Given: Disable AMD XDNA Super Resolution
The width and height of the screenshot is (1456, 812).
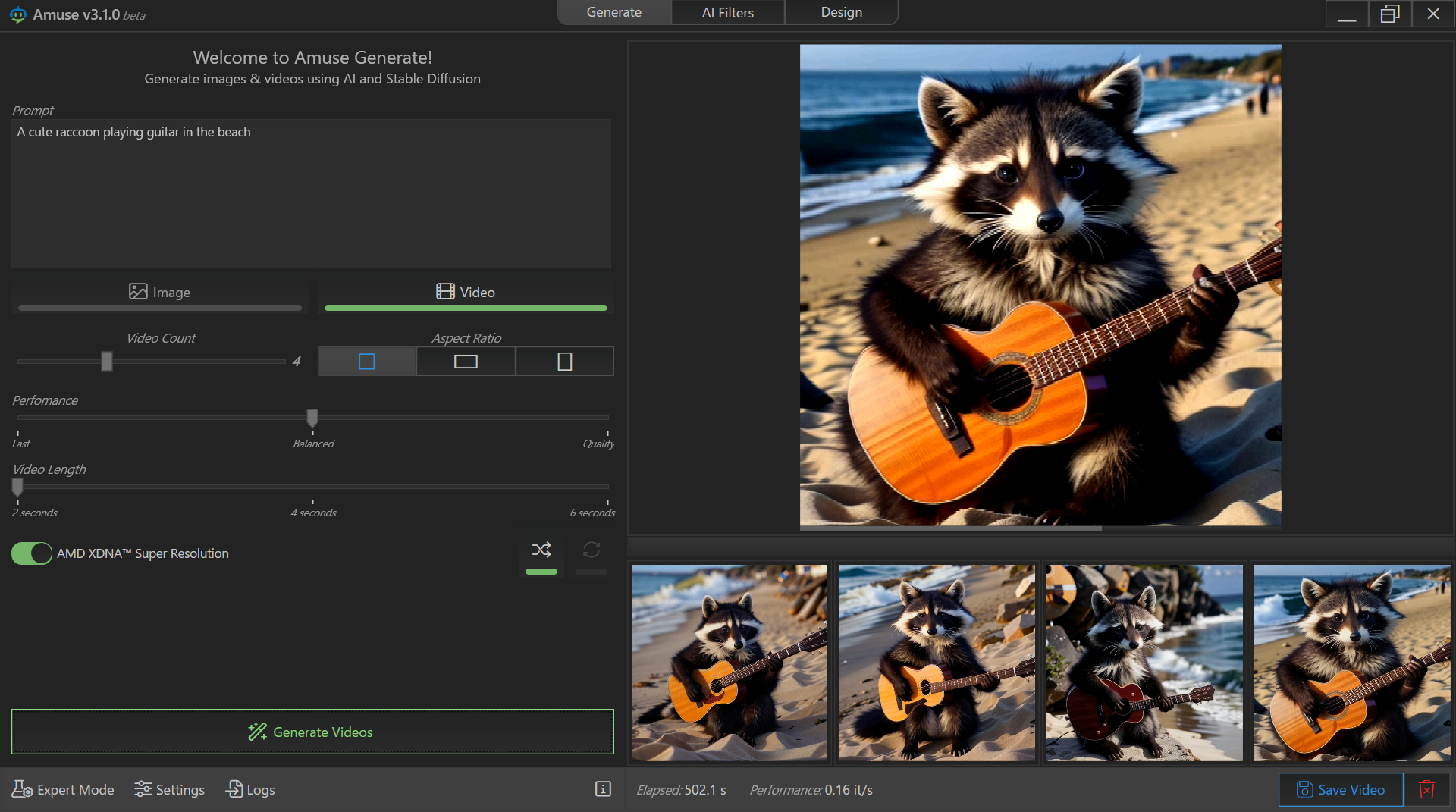Looking at the screenshot, I should pos(30,553).
